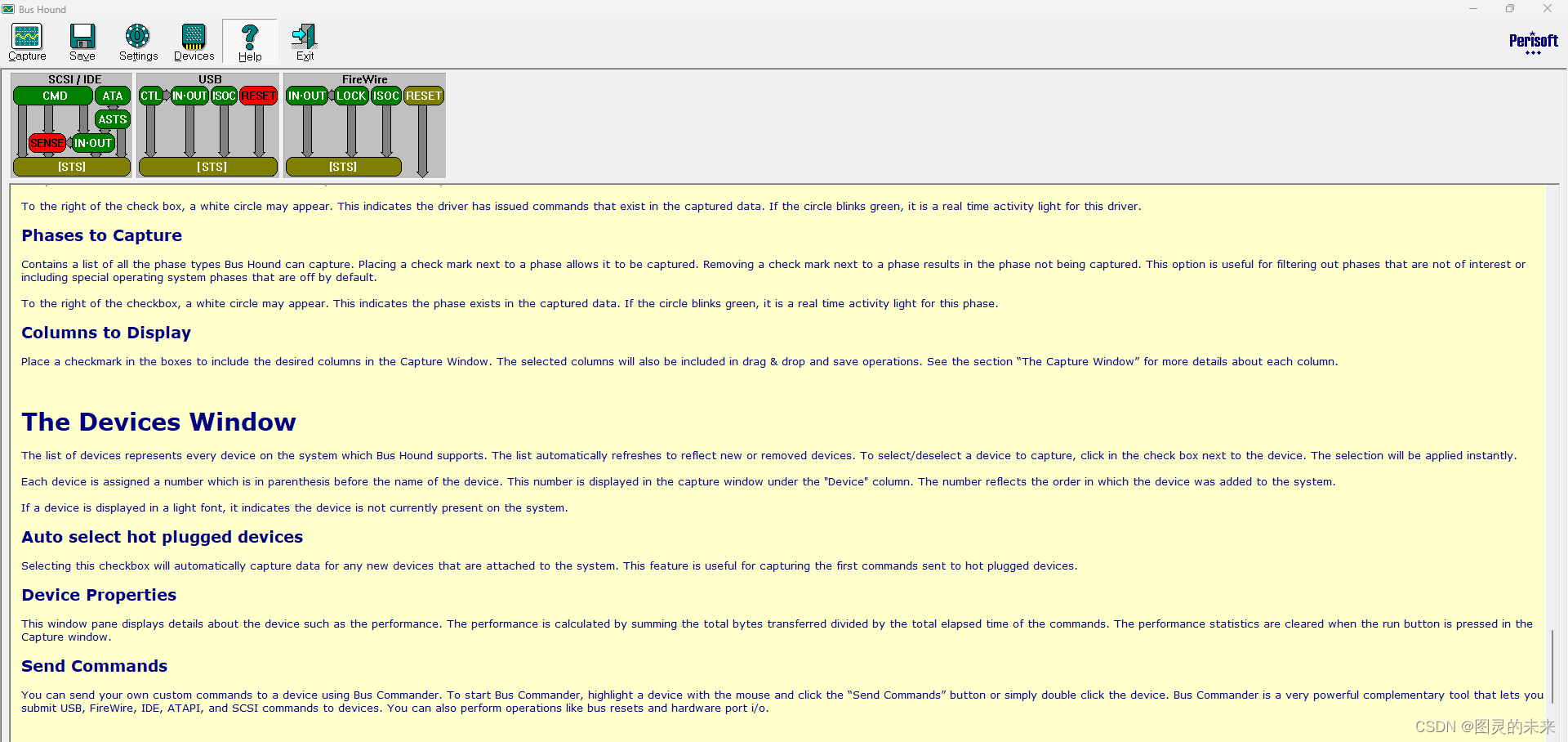Image resolution: width=1568 pixels, height=742 pixels.
Task: Click the paragraph starting "This window pane displays details"
Action: pos(777,631)
